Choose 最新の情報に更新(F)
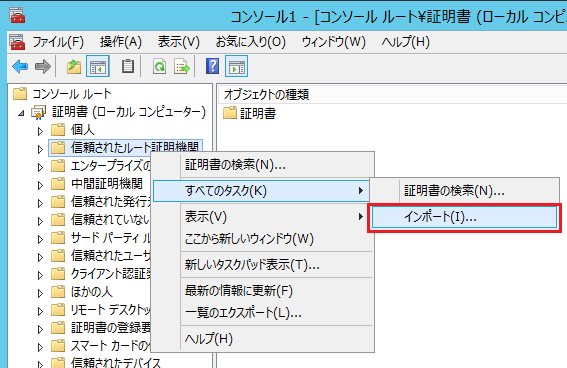This screenshot has height=368, width=567. pos(263,291)
